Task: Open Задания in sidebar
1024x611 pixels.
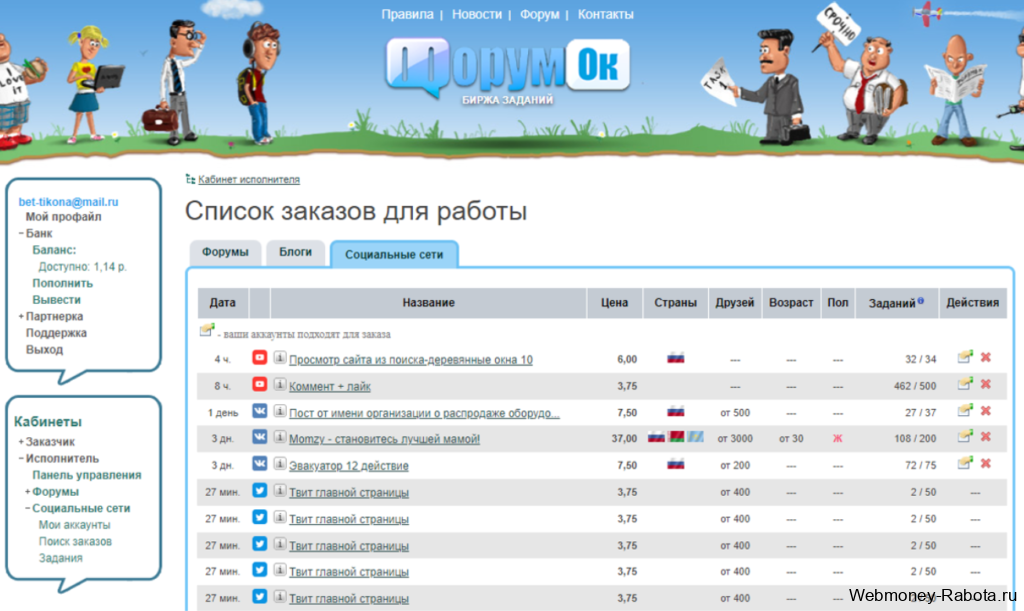Action: pos(61,558)
